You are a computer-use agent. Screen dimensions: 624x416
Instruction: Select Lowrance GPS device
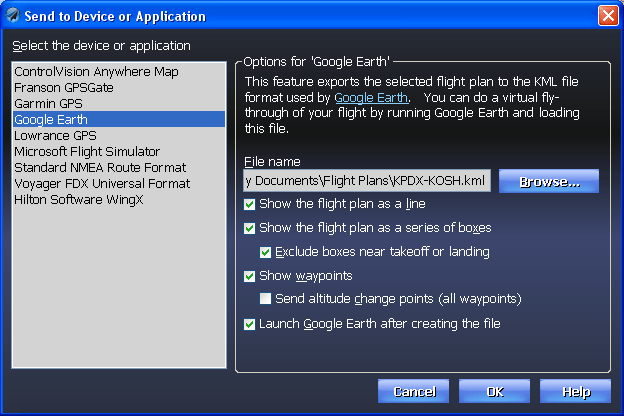click(119, 135)
